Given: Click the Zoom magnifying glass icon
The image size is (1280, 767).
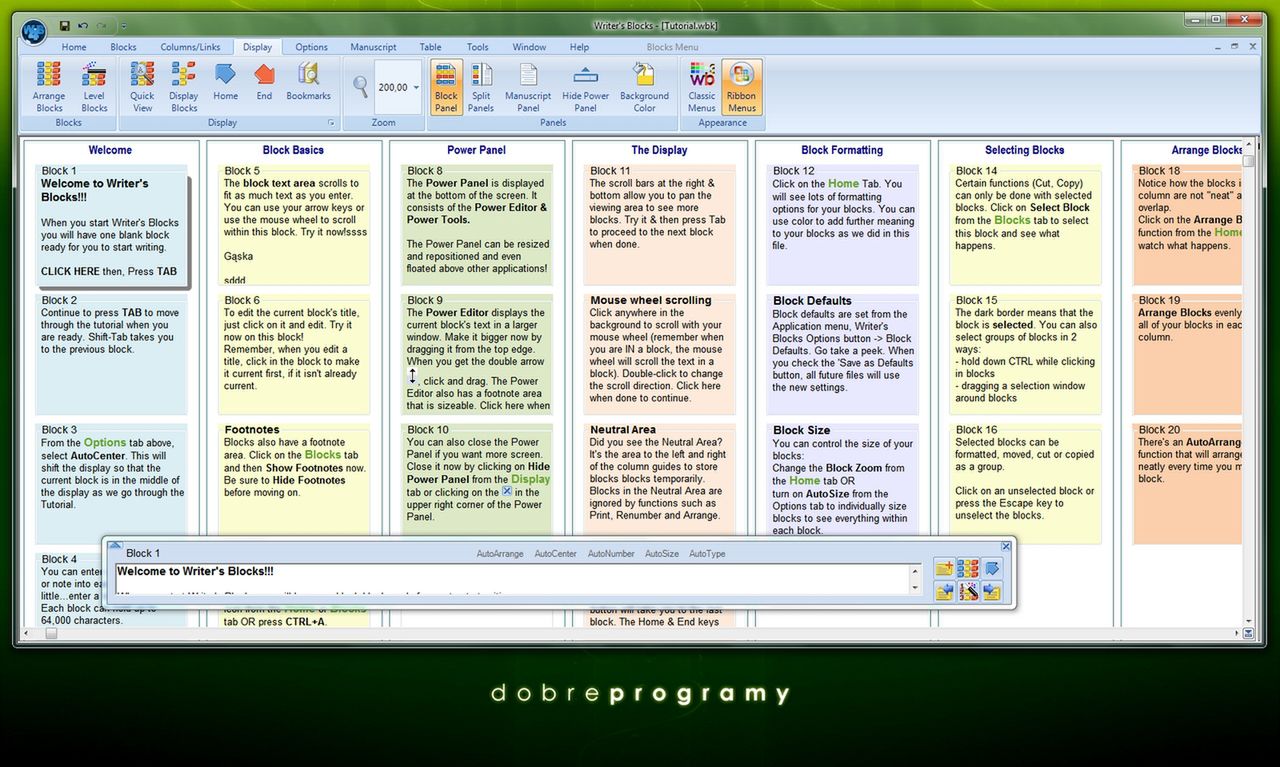Looking at the screenshot, I should click(360, 86).
